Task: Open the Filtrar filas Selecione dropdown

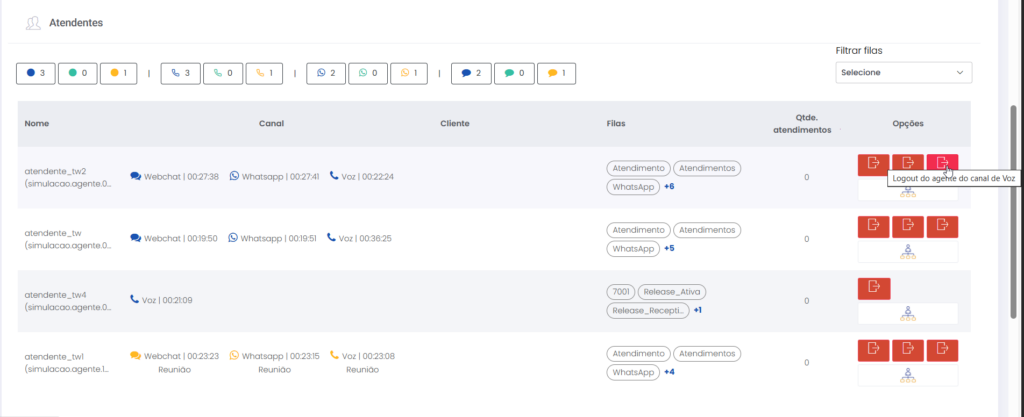Action: pos(903,73)
